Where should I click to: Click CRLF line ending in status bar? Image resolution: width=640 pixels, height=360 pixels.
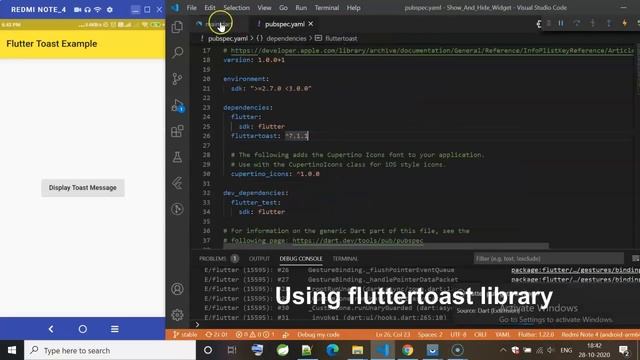480,334
